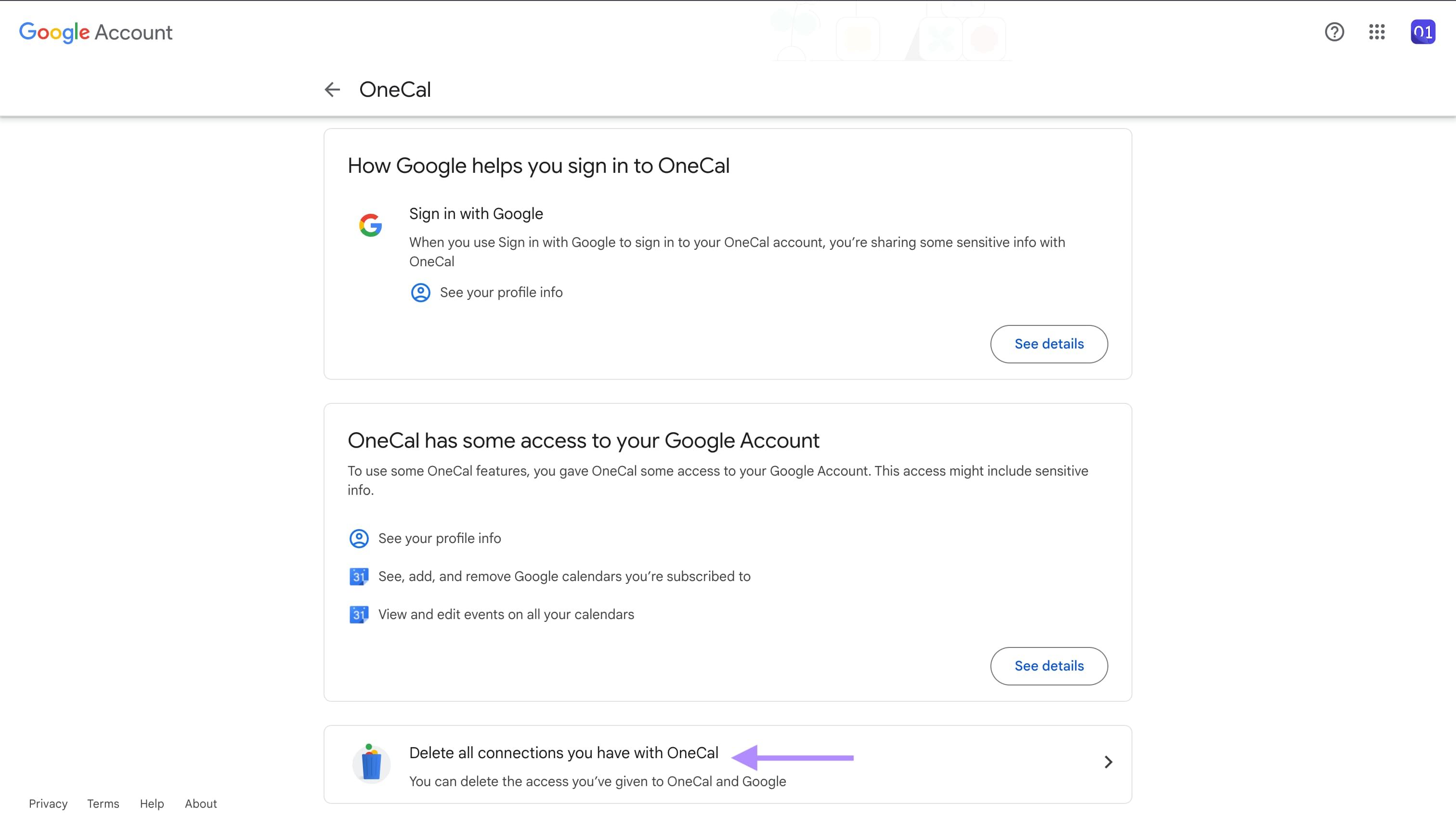Select the view and edit events calendar icon

358,614
